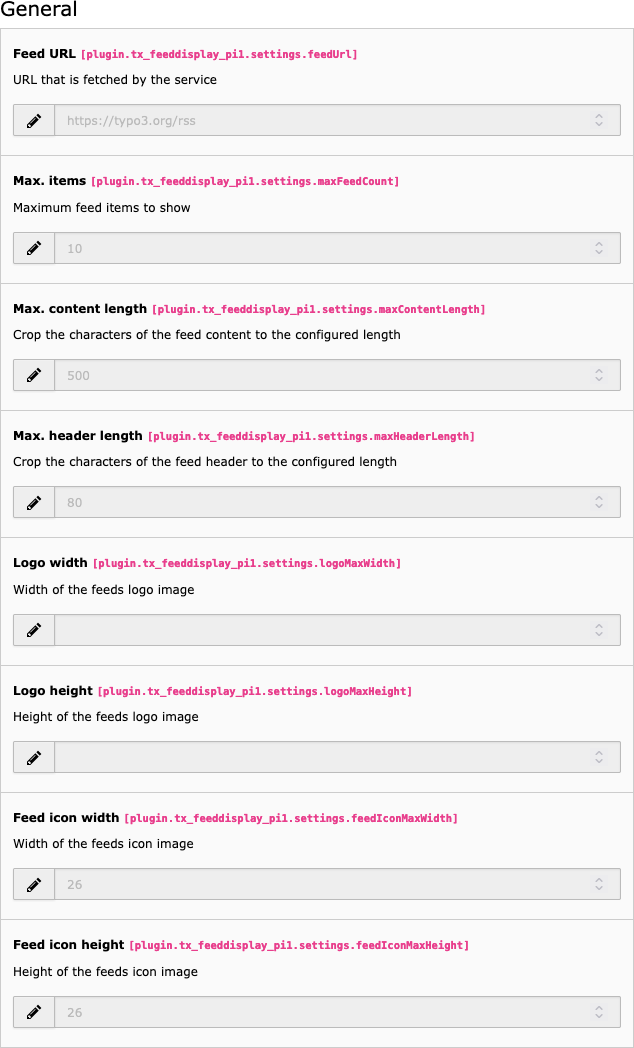Viewport: 634px width, 1048px height.
Task: Click the Max. content length field showing 500
Action: [x=320, y=375]
